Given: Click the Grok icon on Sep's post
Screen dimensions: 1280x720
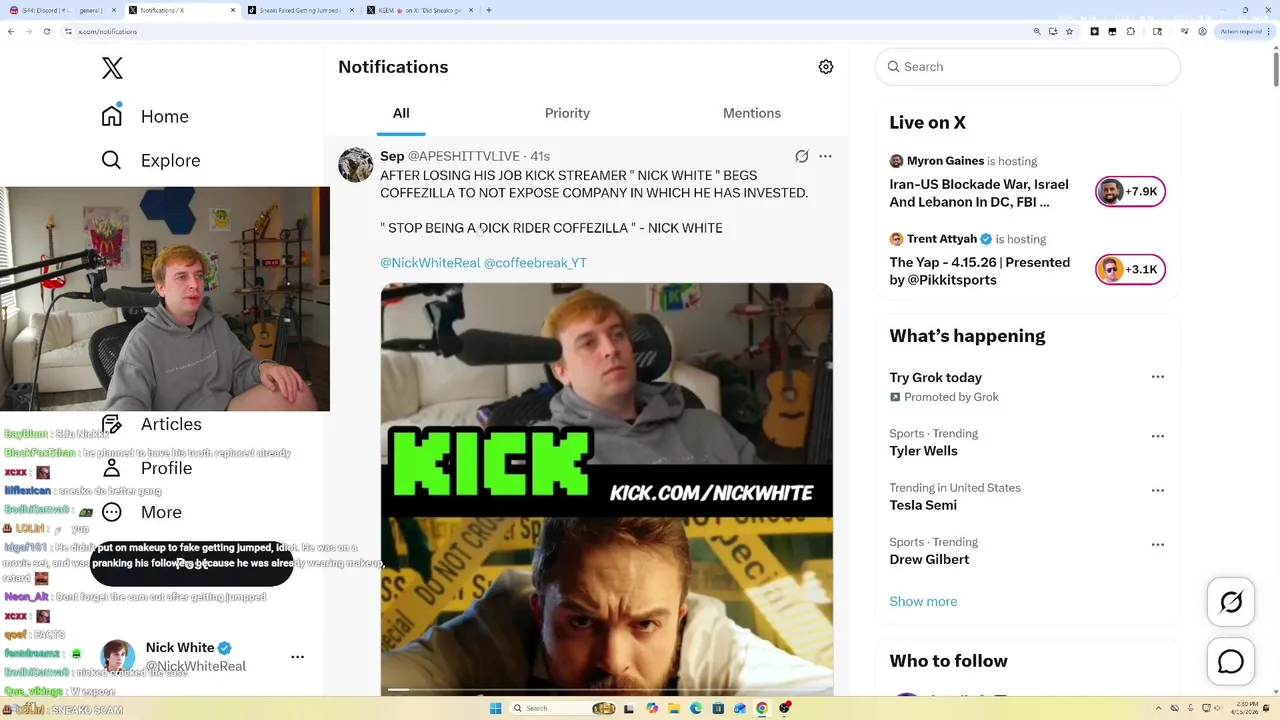Looking at the screenshot, I should pyautogui.click(x=801, y=156).
